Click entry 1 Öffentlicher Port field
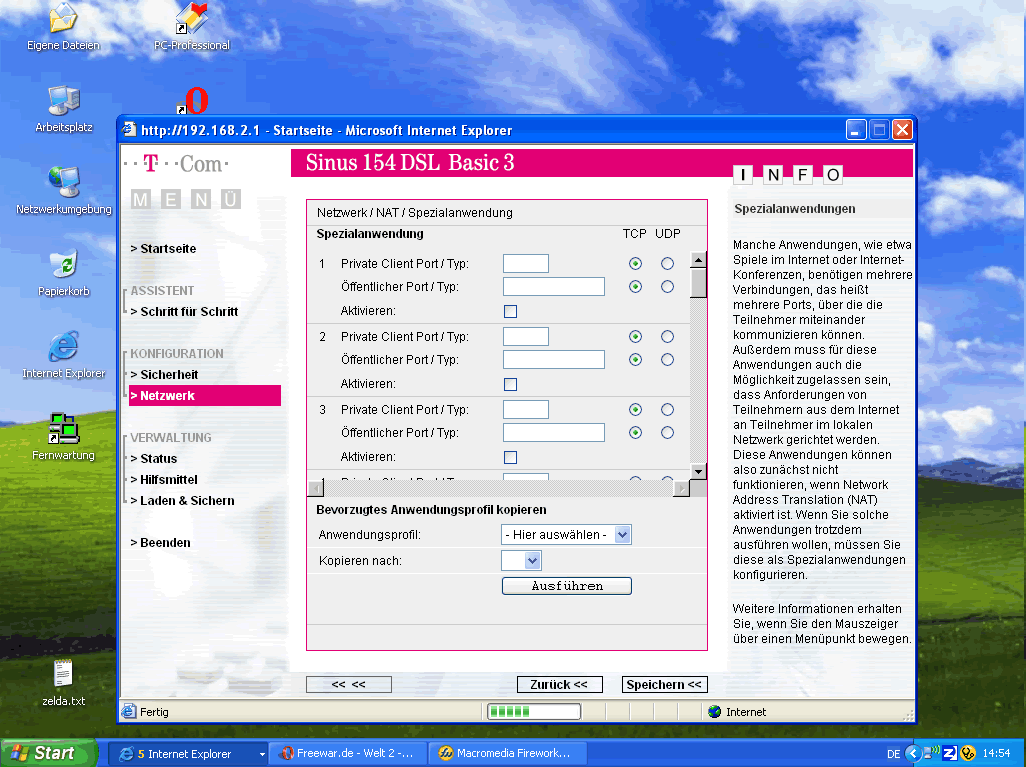This screenshot has height=767, width=1026. [554, 287]
